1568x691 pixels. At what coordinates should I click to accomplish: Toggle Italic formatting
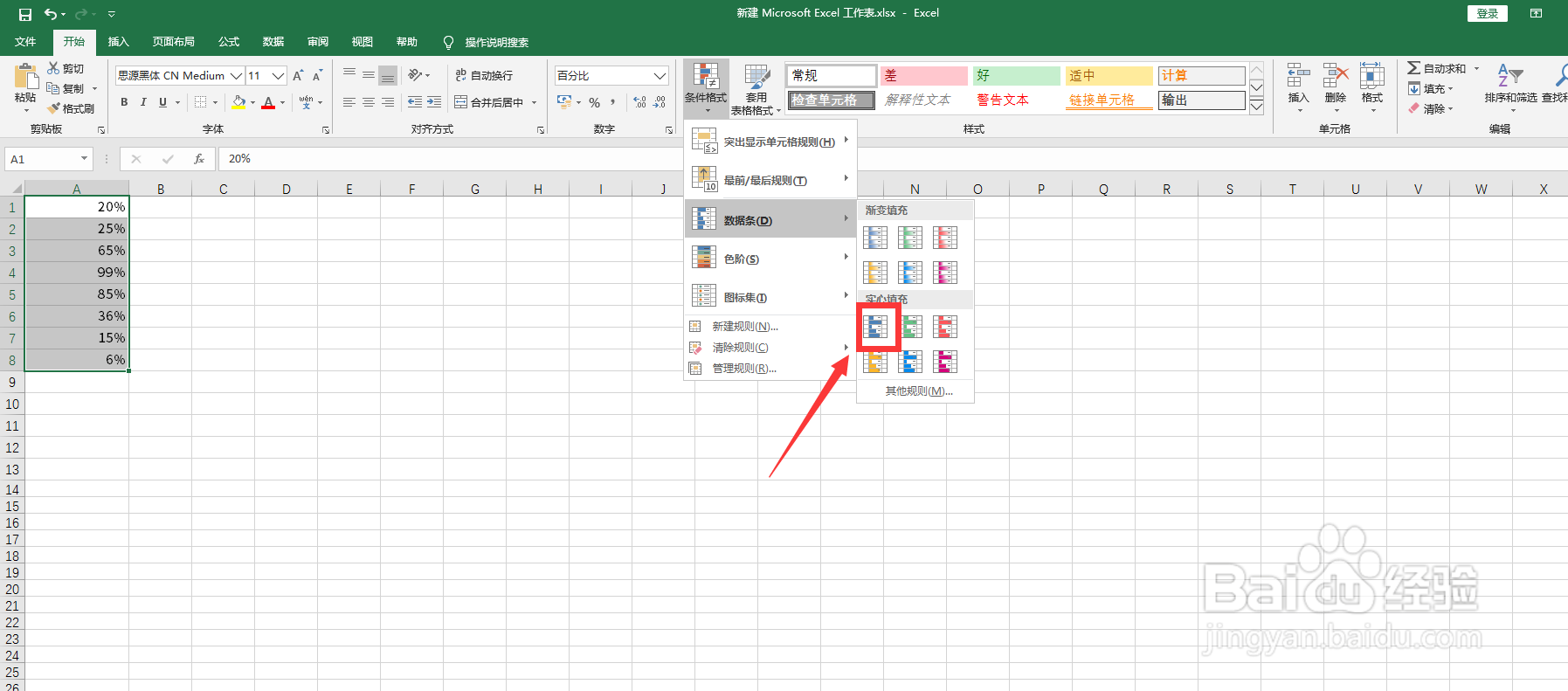coord(143,102)
